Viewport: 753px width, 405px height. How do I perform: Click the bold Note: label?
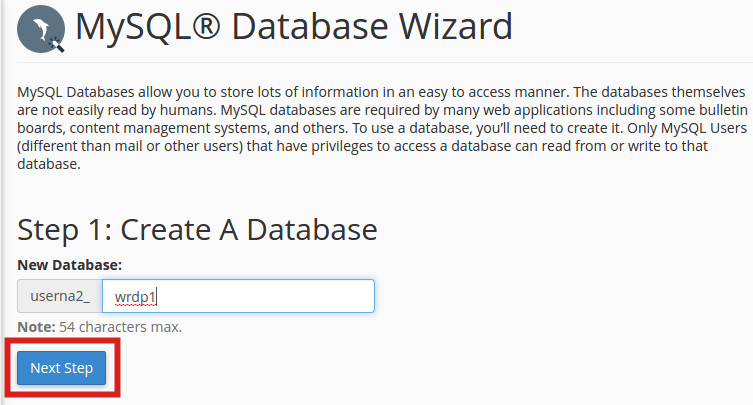pyautogui.click(x=35, y=327)
